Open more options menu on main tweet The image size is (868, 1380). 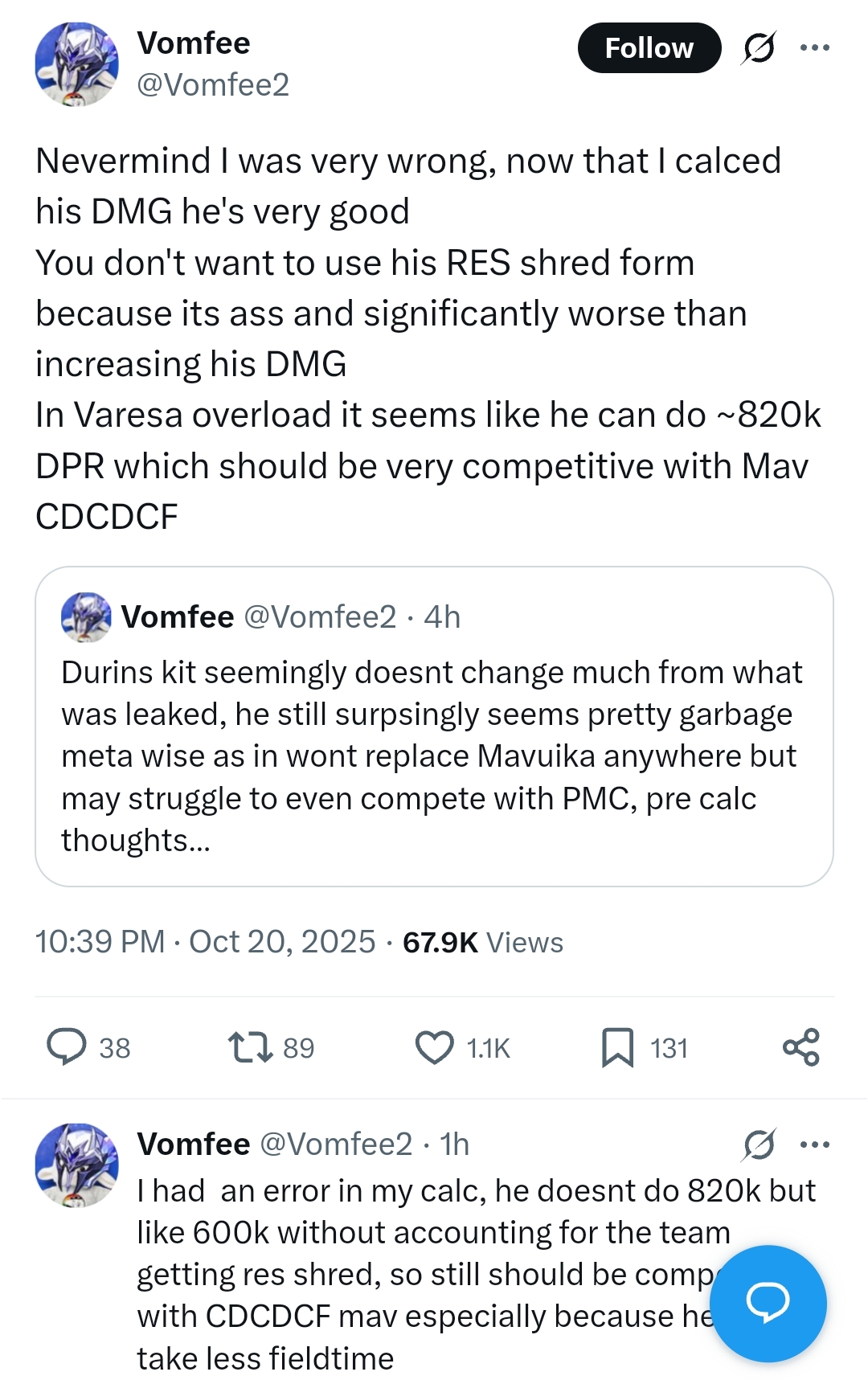(815, 47)
